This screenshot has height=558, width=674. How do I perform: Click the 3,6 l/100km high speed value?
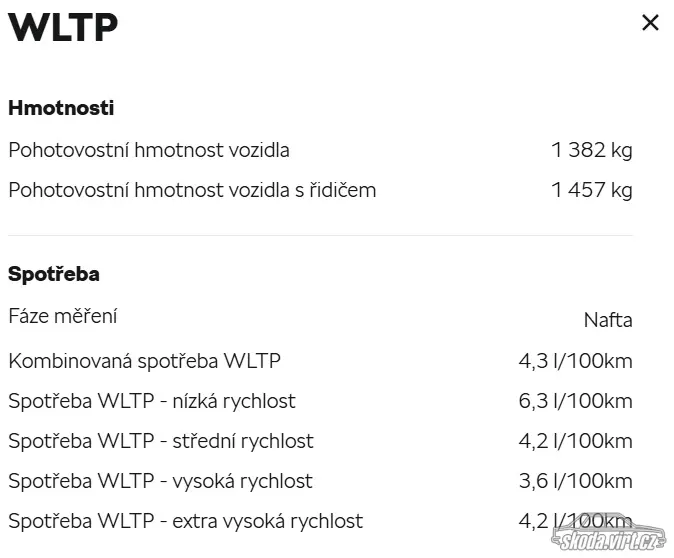pos(575,481)
